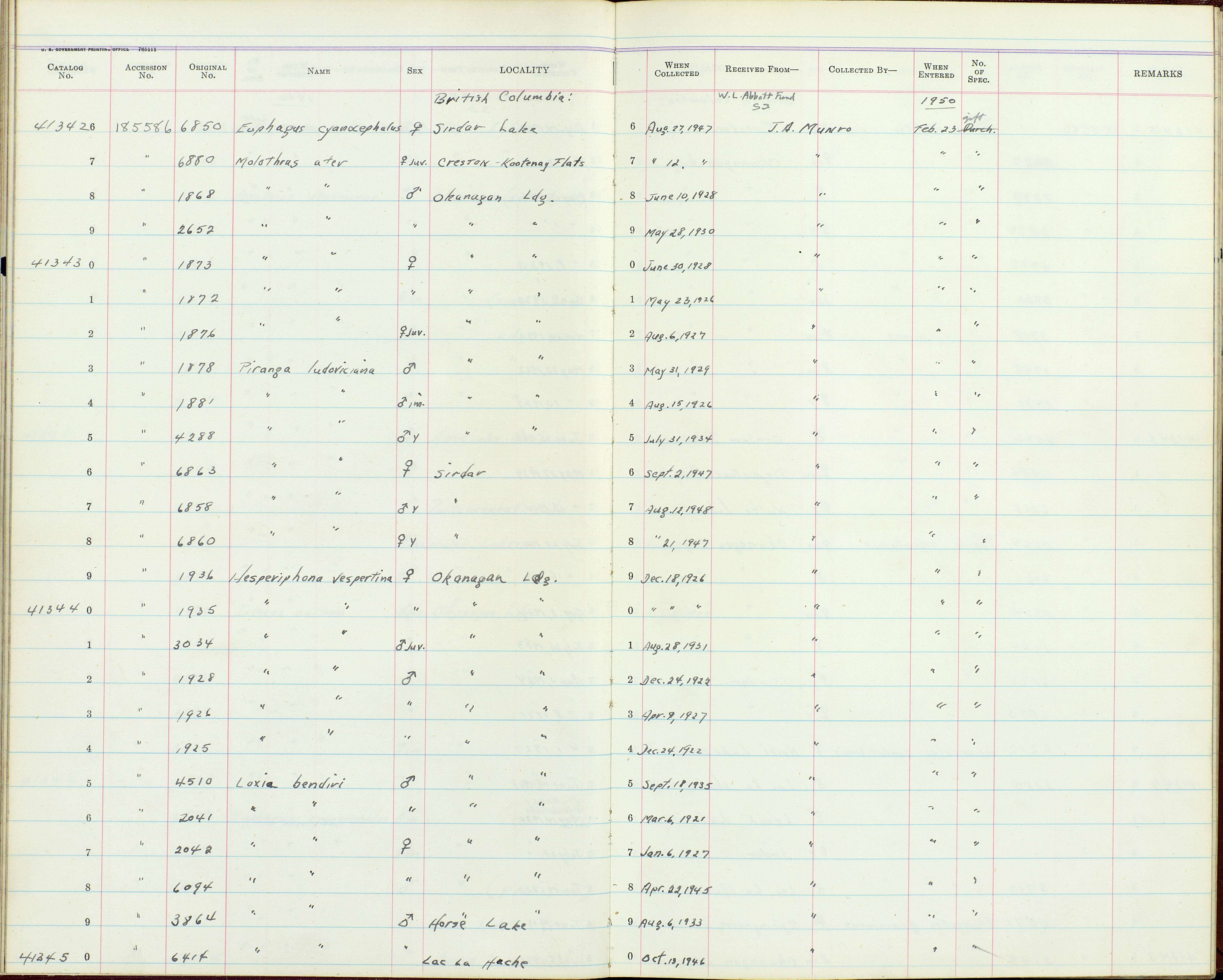1223x980 pixels.
Task: Click the 'Sex' column header
Action: (415, 71)
